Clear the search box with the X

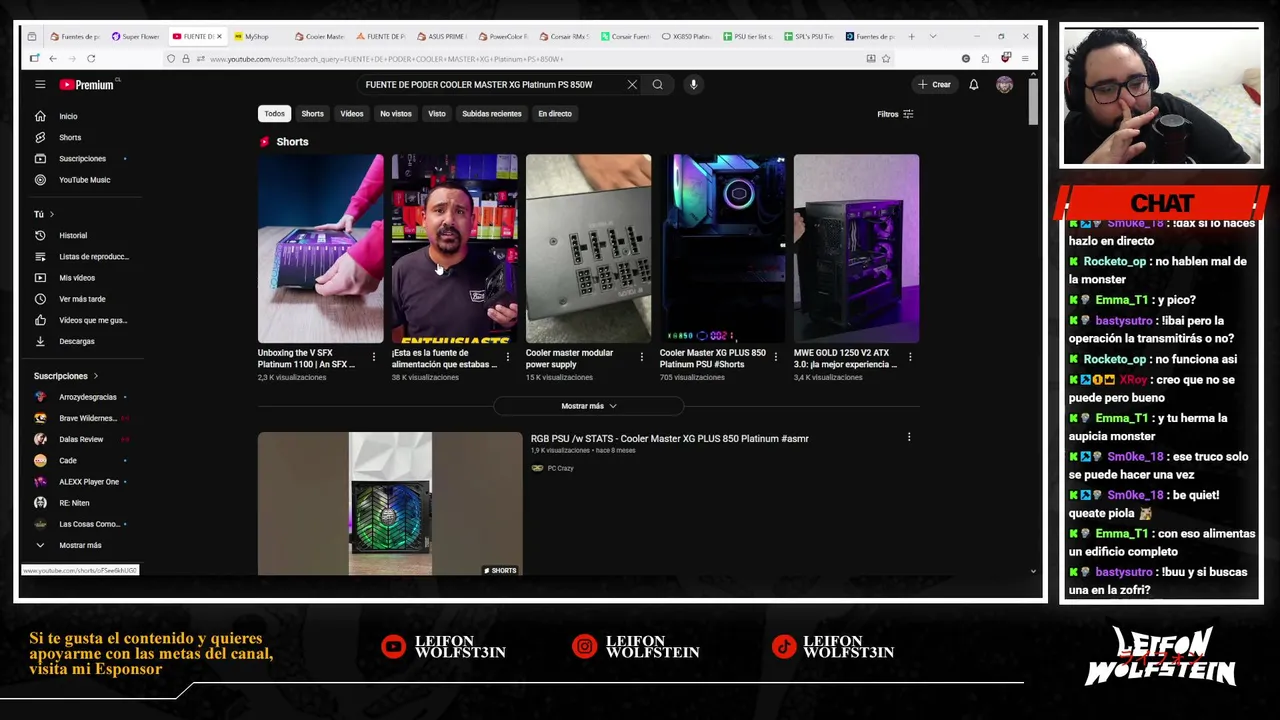pyautogui.click(x=632, y=85)
